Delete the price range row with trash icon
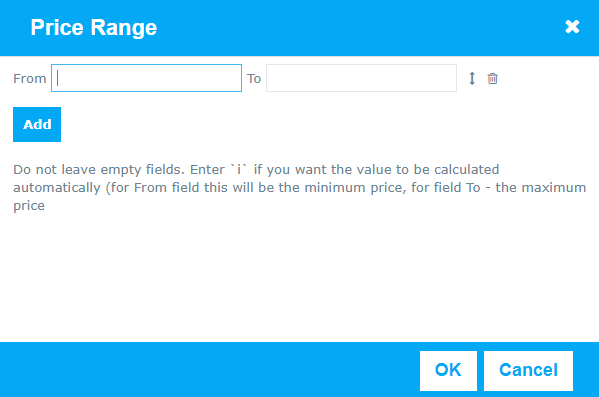This screenshot has width=599, height=397. click(x=492, y=78)
